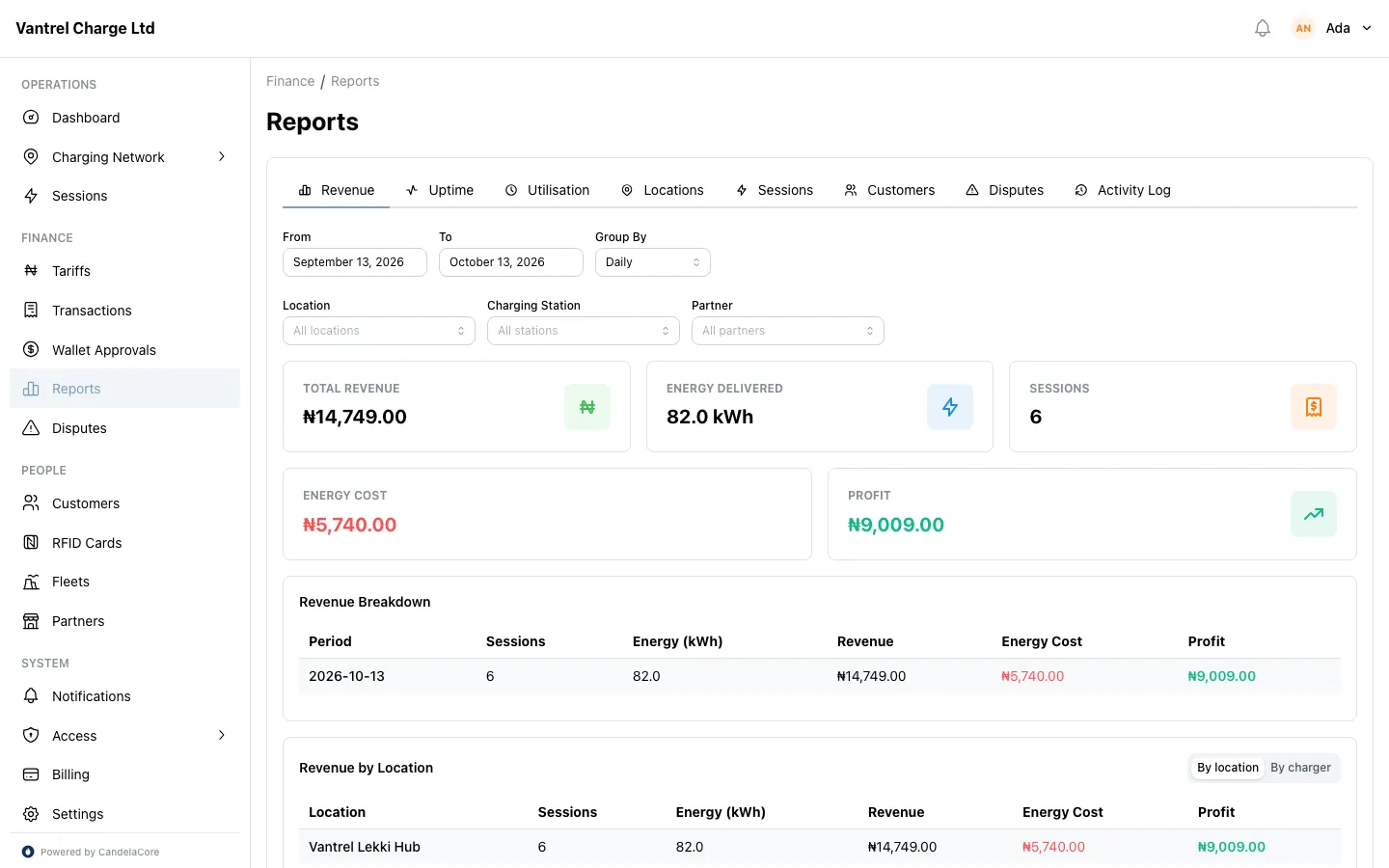Viewport: 1389px width, 868px height.
Task: Click the CandelaCore logo in the footer
Action: (x=28, y=852)
